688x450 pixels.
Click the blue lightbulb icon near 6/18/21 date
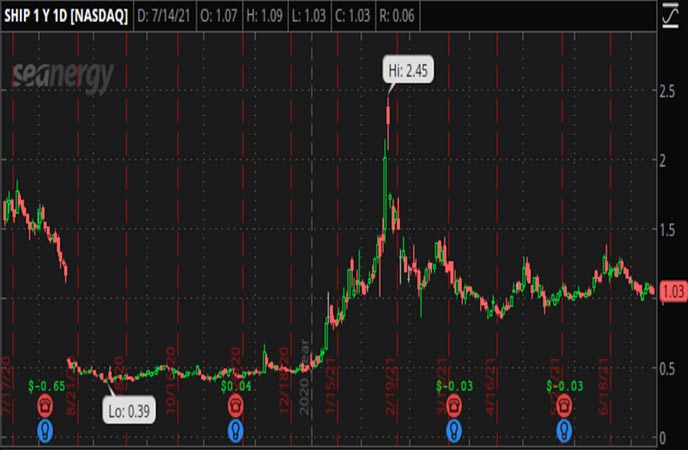coord(564,431)
